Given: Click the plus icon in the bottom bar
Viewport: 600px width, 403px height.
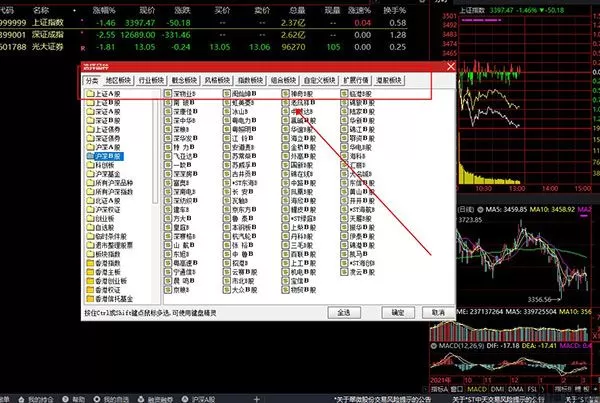Looking at the screenshot, I should [x=256, y=399].
